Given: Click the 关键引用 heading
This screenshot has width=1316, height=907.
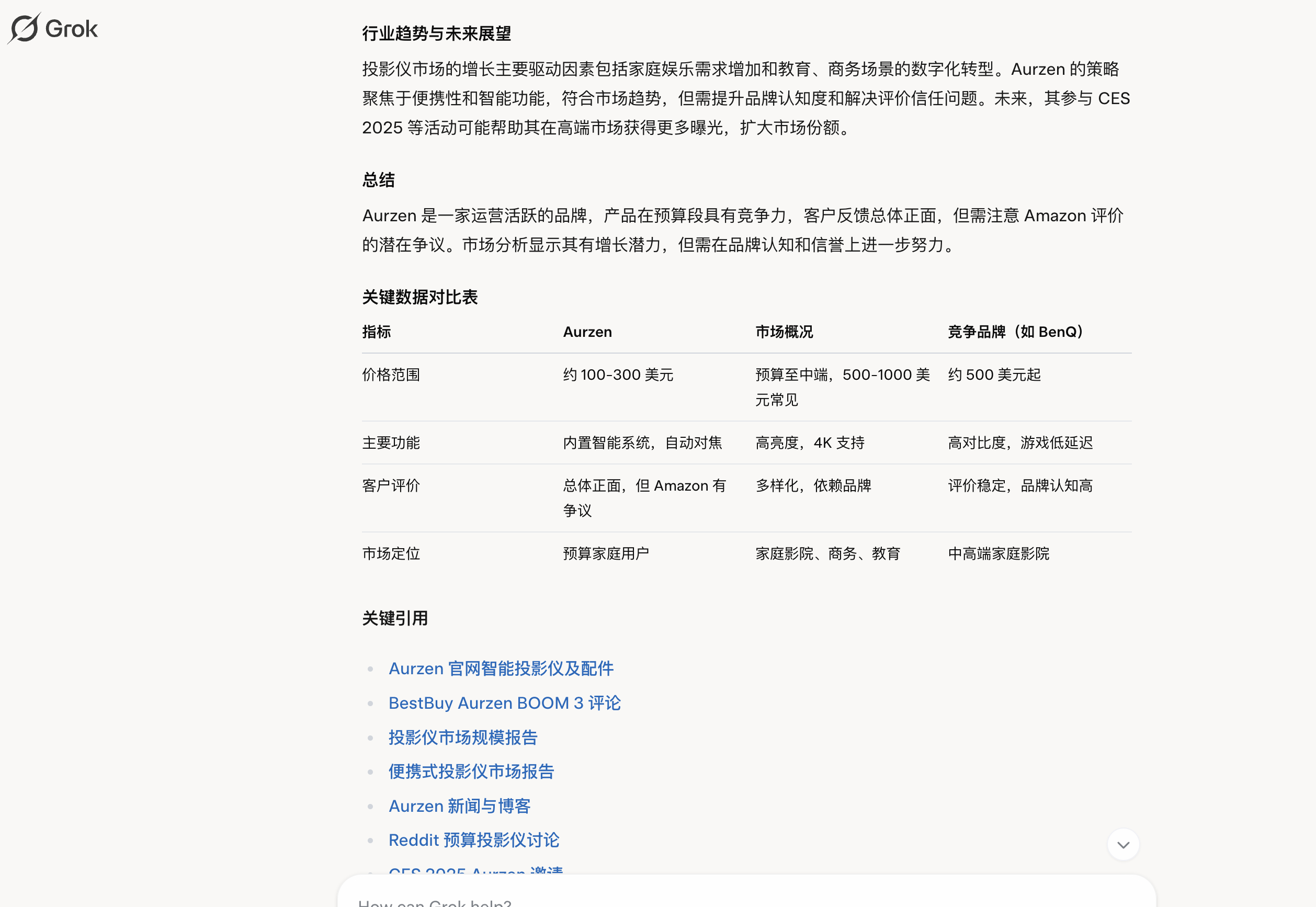Looking at the screenshot, I should 395,618.
